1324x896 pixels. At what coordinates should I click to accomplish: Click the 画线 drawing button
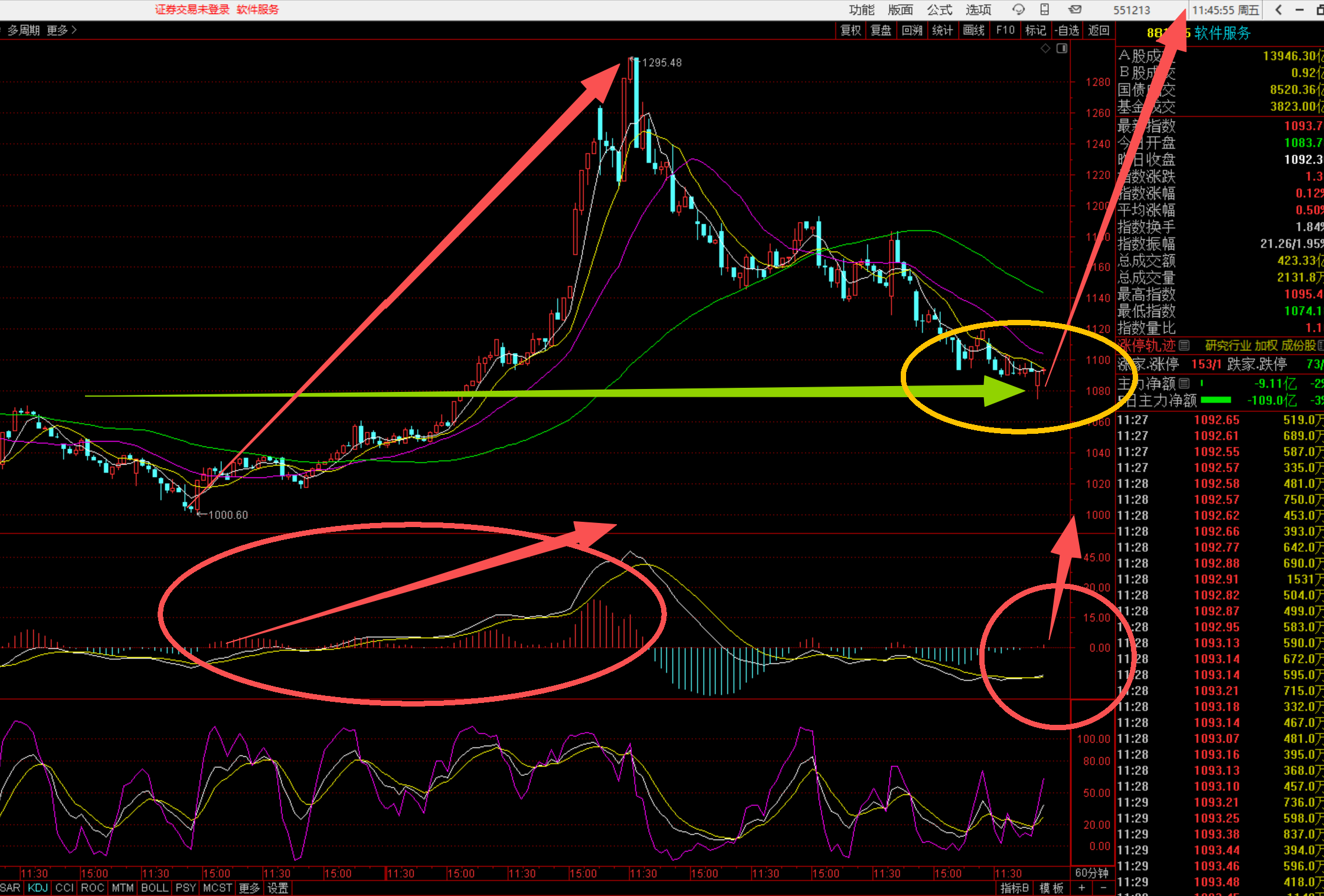[973, 30]
